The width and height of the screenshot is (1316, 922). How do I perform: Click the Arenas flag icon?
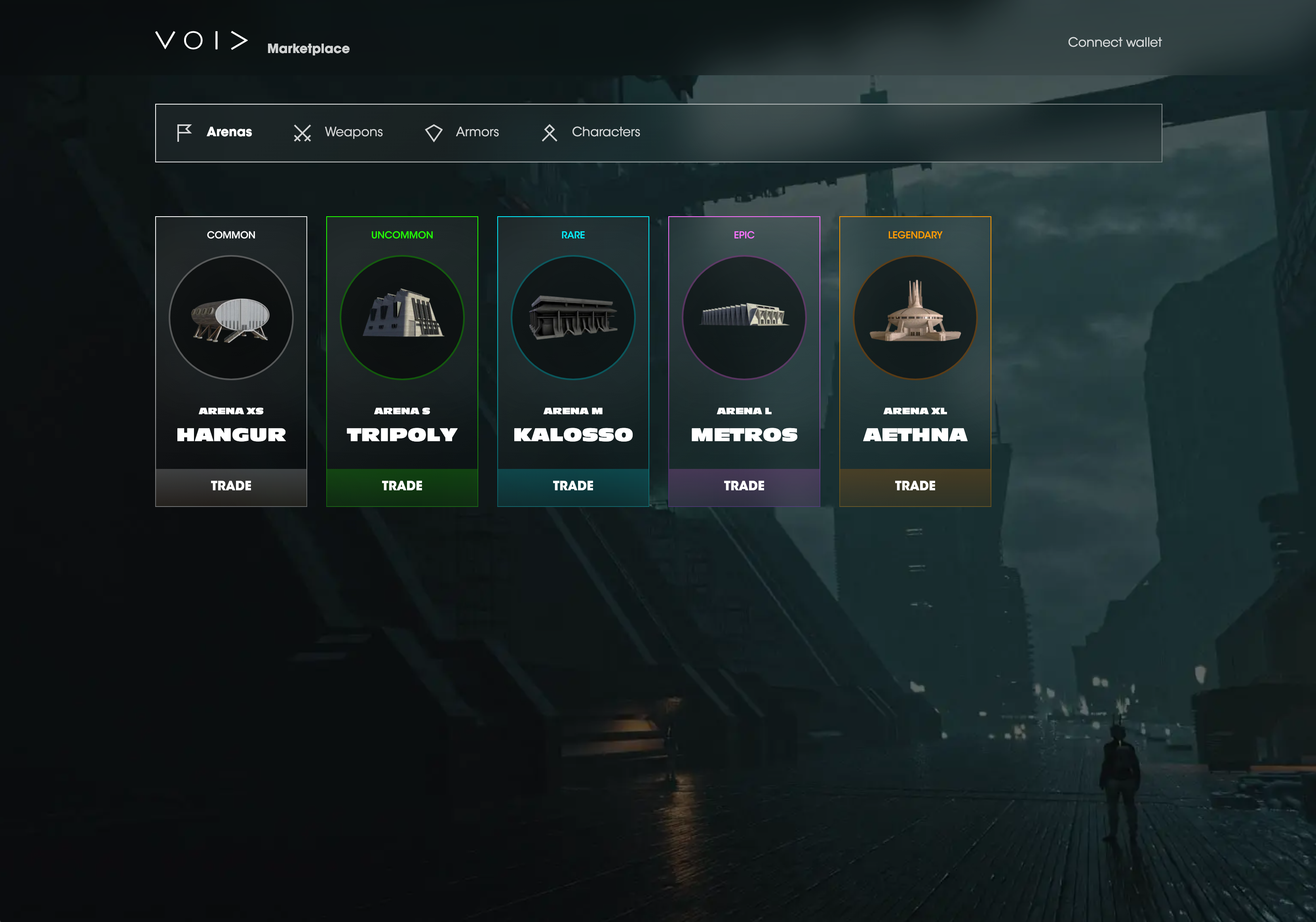(184, 132)
